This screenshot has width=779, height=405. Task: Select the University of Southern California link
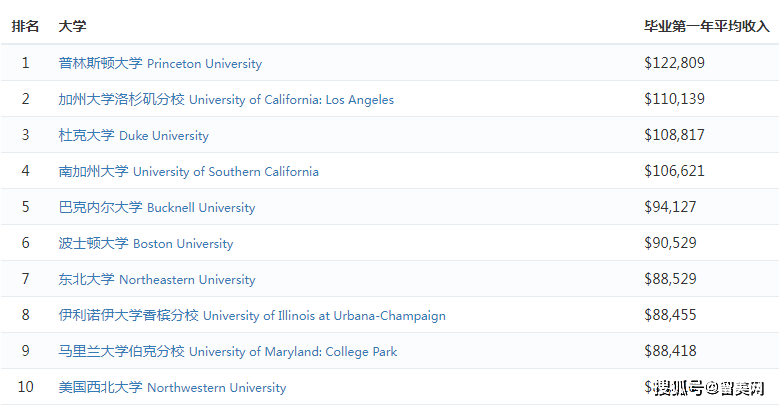(189, 172)
